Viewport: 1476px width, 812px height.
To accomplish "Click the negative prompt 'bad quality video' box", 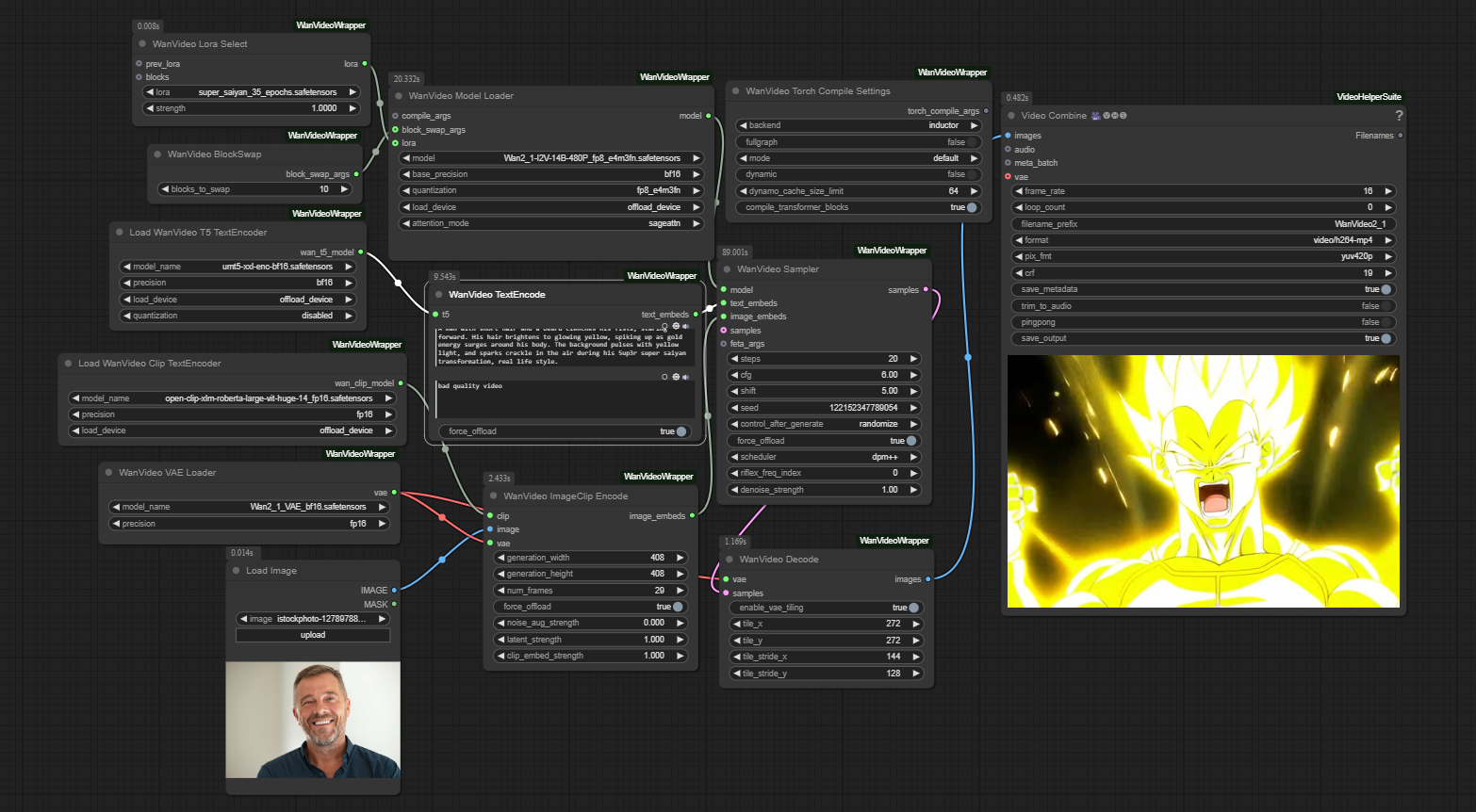I will point(565,398).
